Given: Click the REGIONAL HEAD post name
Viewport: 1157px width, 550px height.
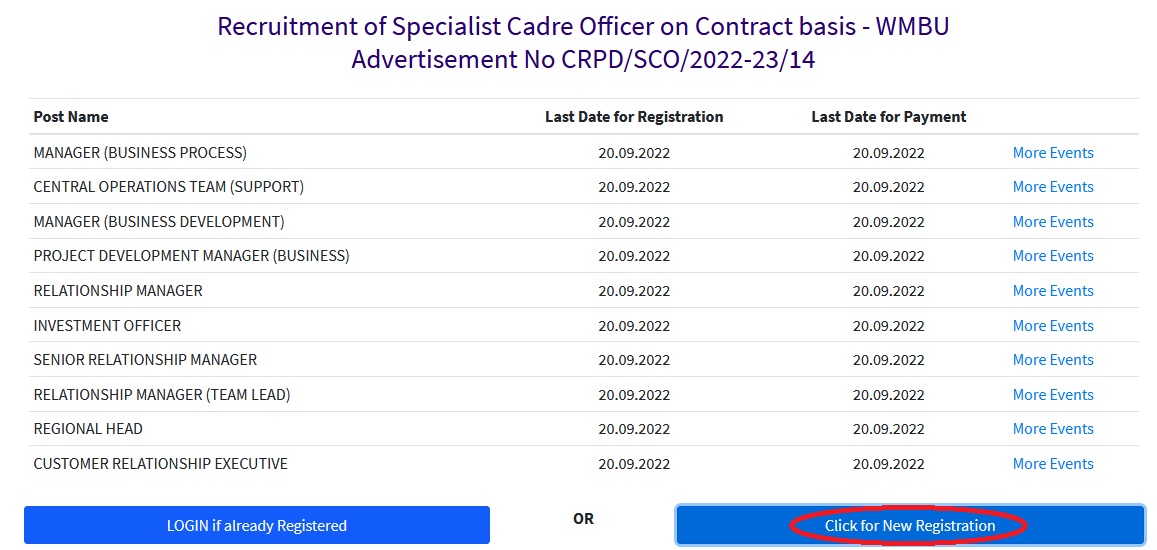Looking at the screenshot, I should (x=88, y=429).
